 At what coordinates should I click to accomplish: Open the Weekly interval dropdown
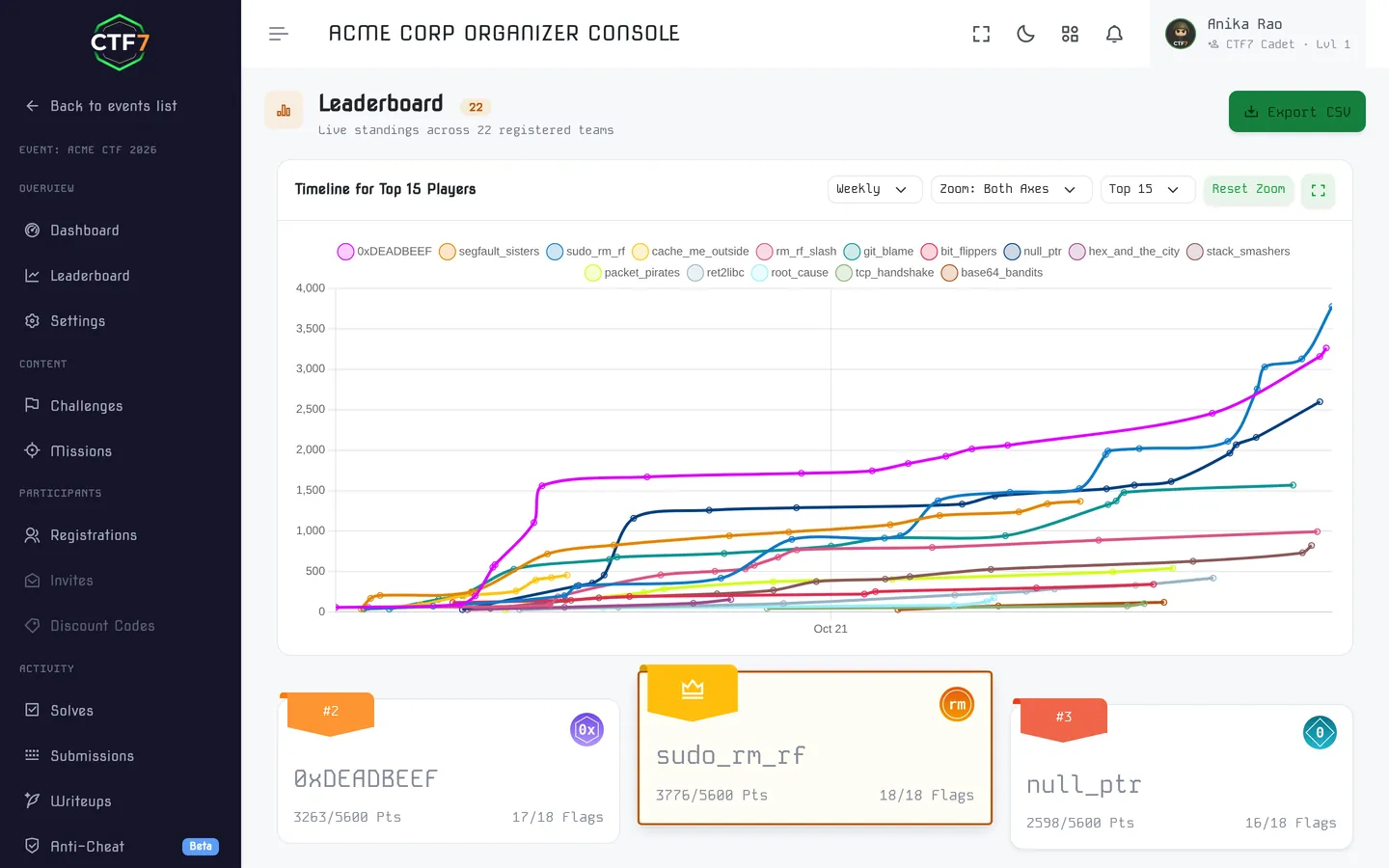(x=875, y=189)
